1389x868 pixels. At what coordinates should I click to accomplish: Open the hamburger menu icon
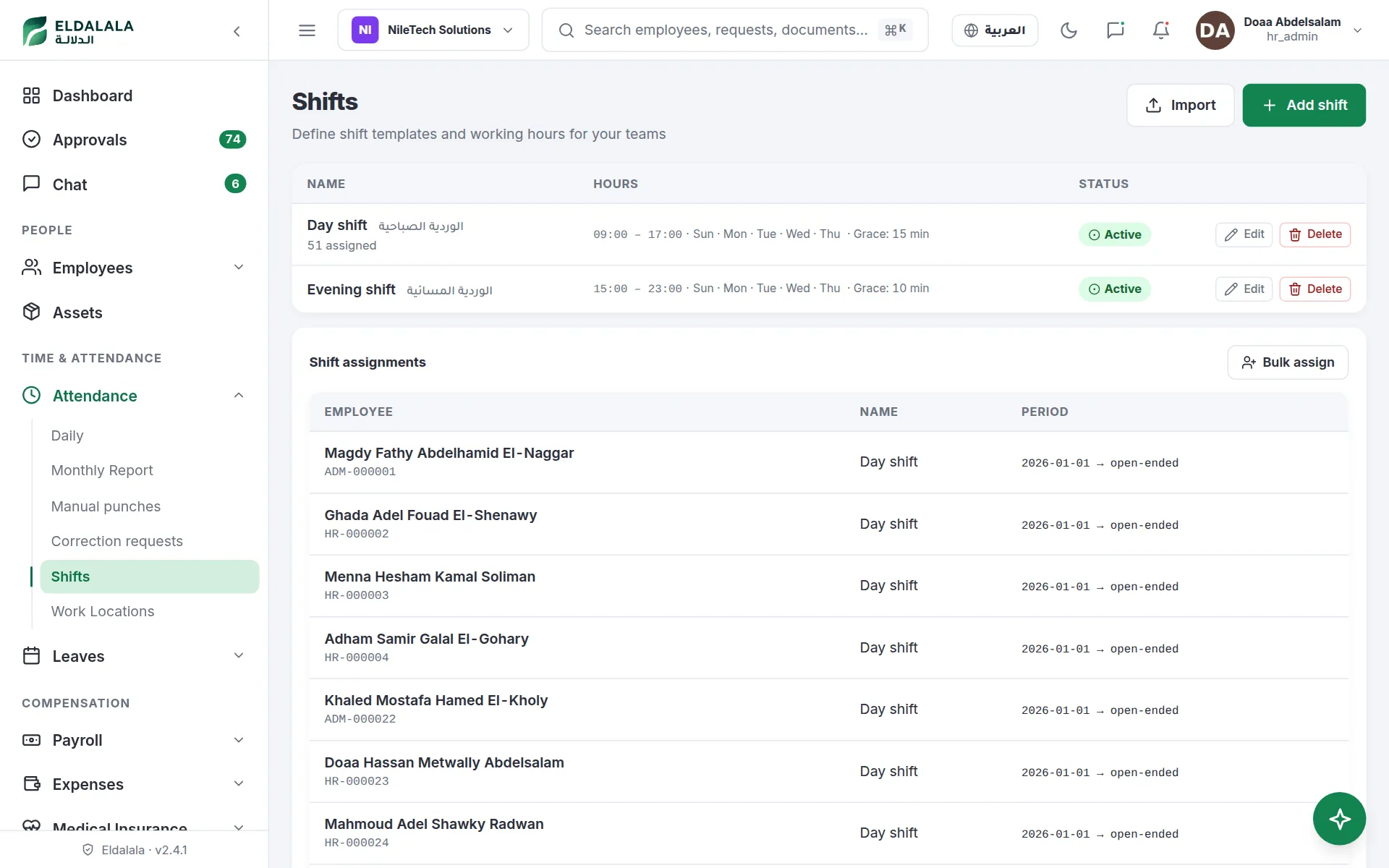pyautogui.click(x=307, y=30)
